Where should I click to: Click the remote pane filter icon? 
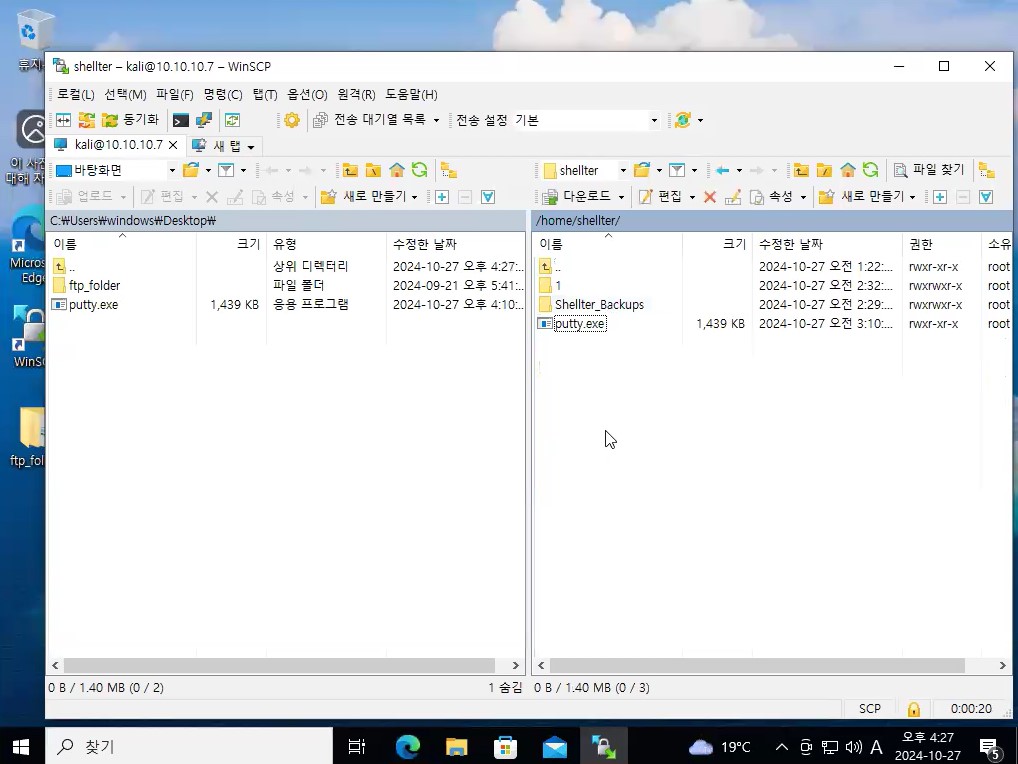tap(677, 171)
